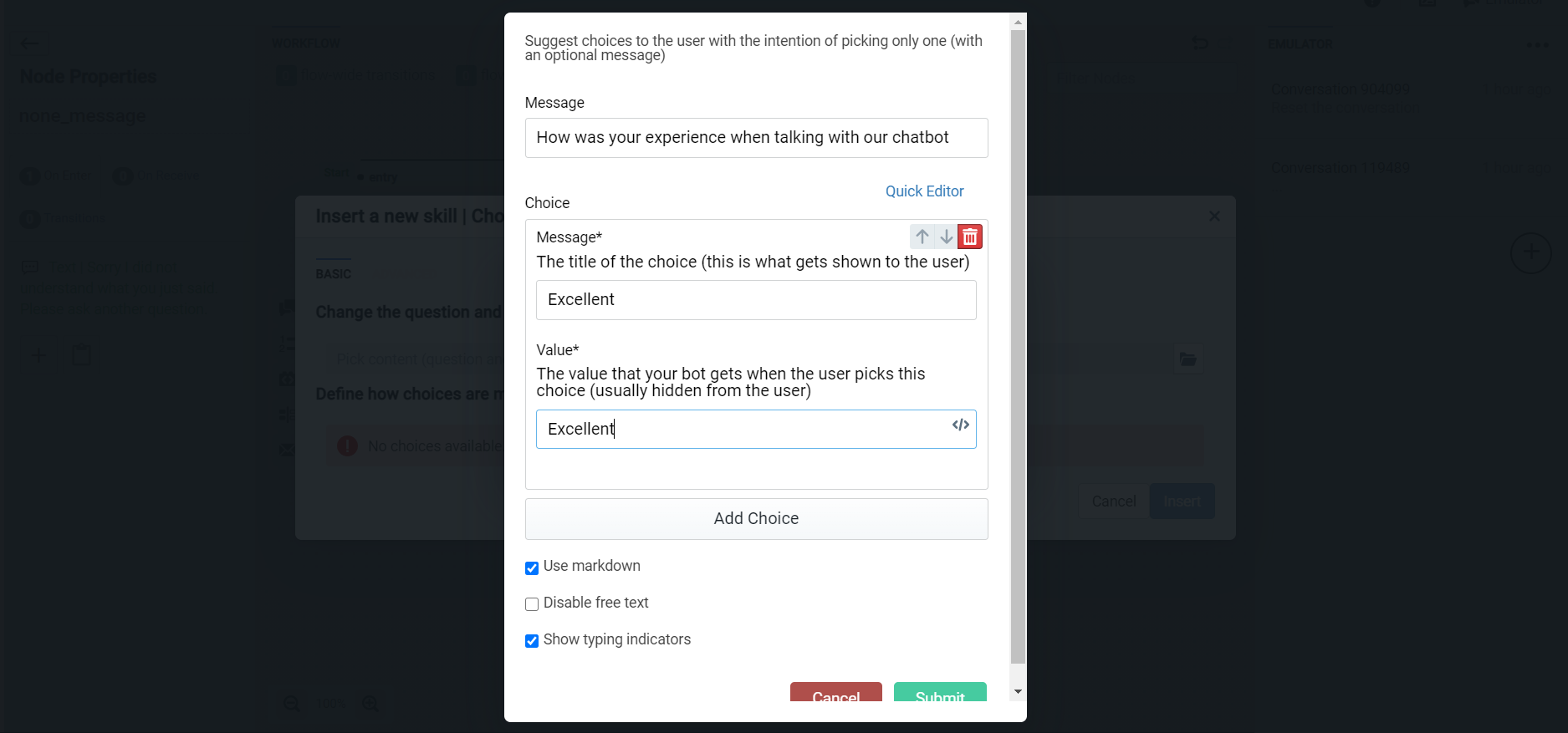
Task: Click the plus icon in Node Properties panel
Action: pos(38,354)
